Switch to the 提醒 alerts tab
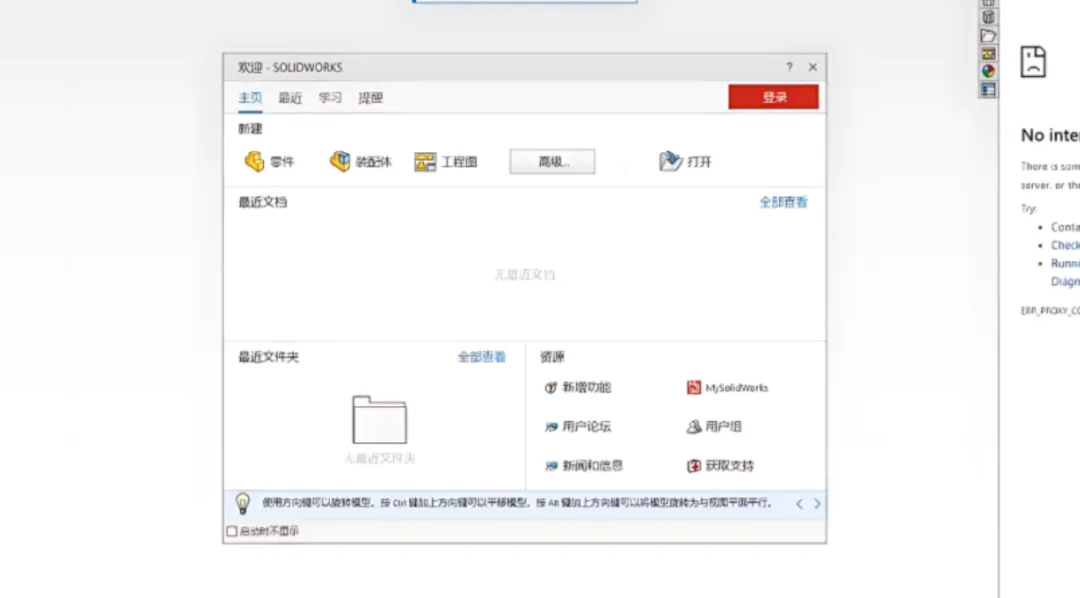This screenshot has width=1080, height=598. pos(371,98)
